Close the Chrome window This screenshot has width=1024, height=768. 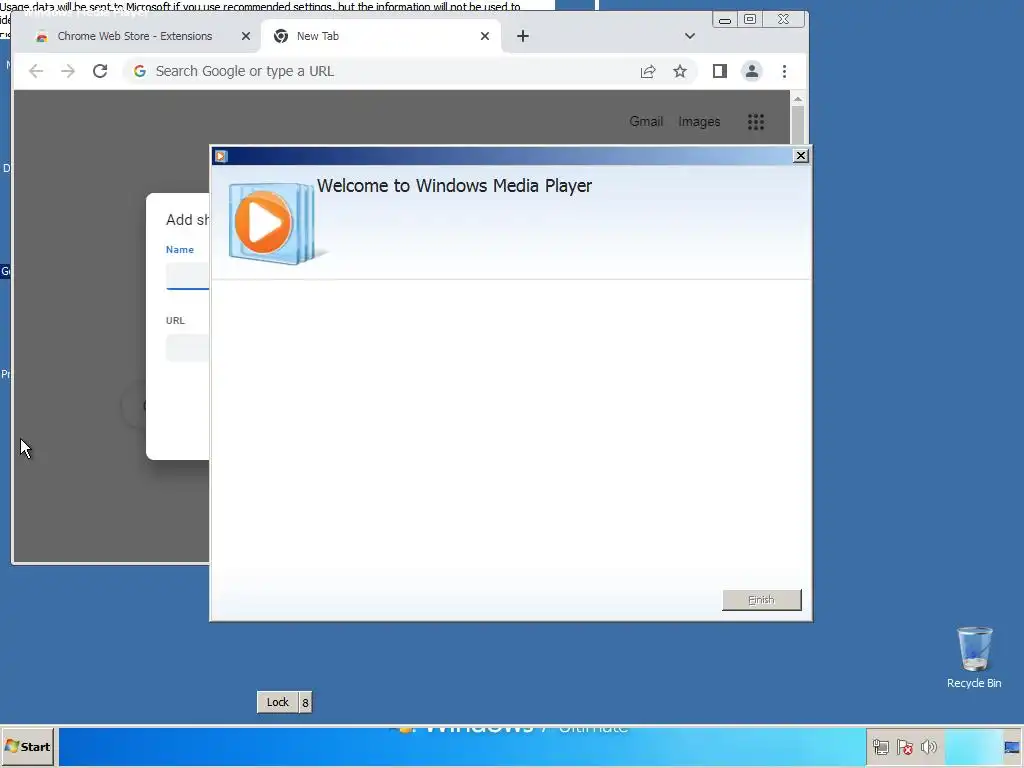pos(783,20)
